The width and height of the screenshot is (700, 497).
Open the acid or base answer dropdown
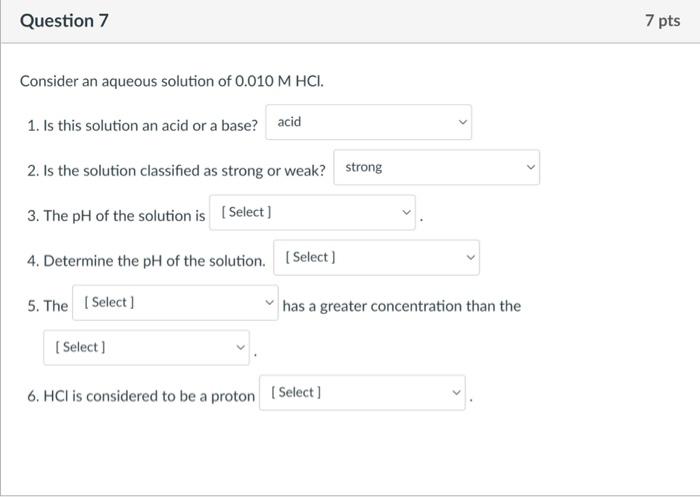368,122
